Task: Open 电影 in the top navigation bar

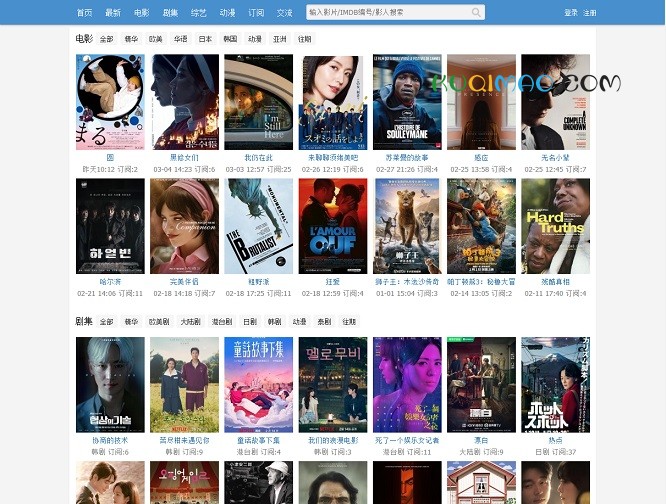Action: (x=141, y=13)
